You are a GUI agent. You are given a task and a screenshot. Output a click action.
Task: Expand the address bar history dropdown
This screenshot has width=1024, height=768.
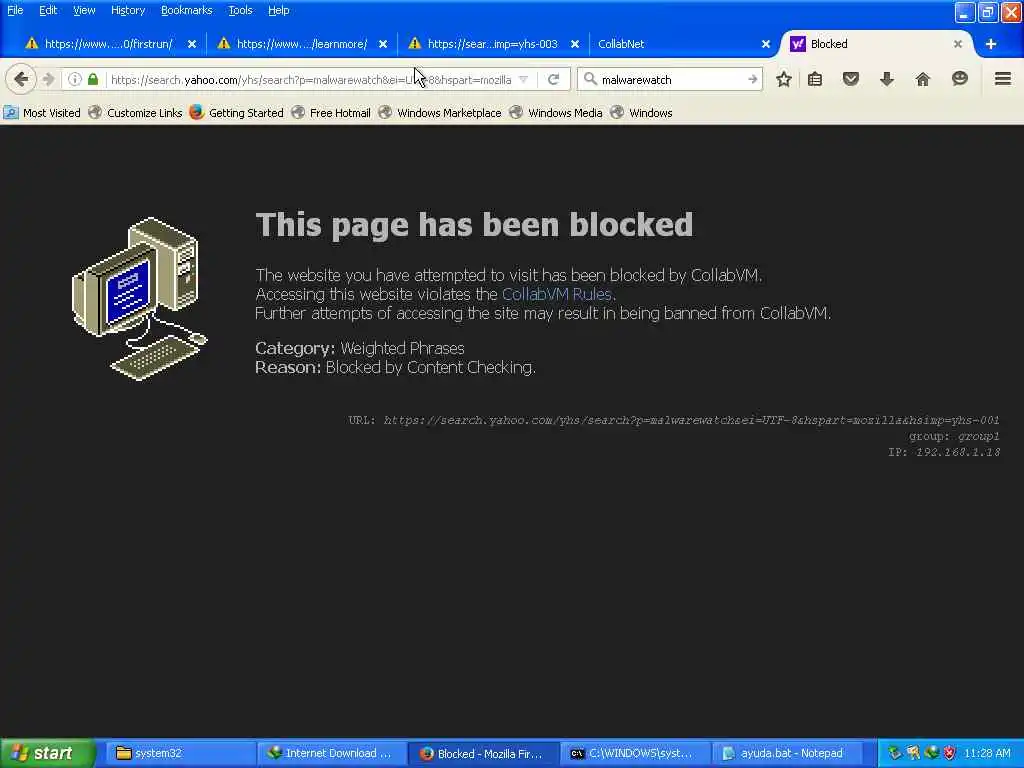pos(523,80)
